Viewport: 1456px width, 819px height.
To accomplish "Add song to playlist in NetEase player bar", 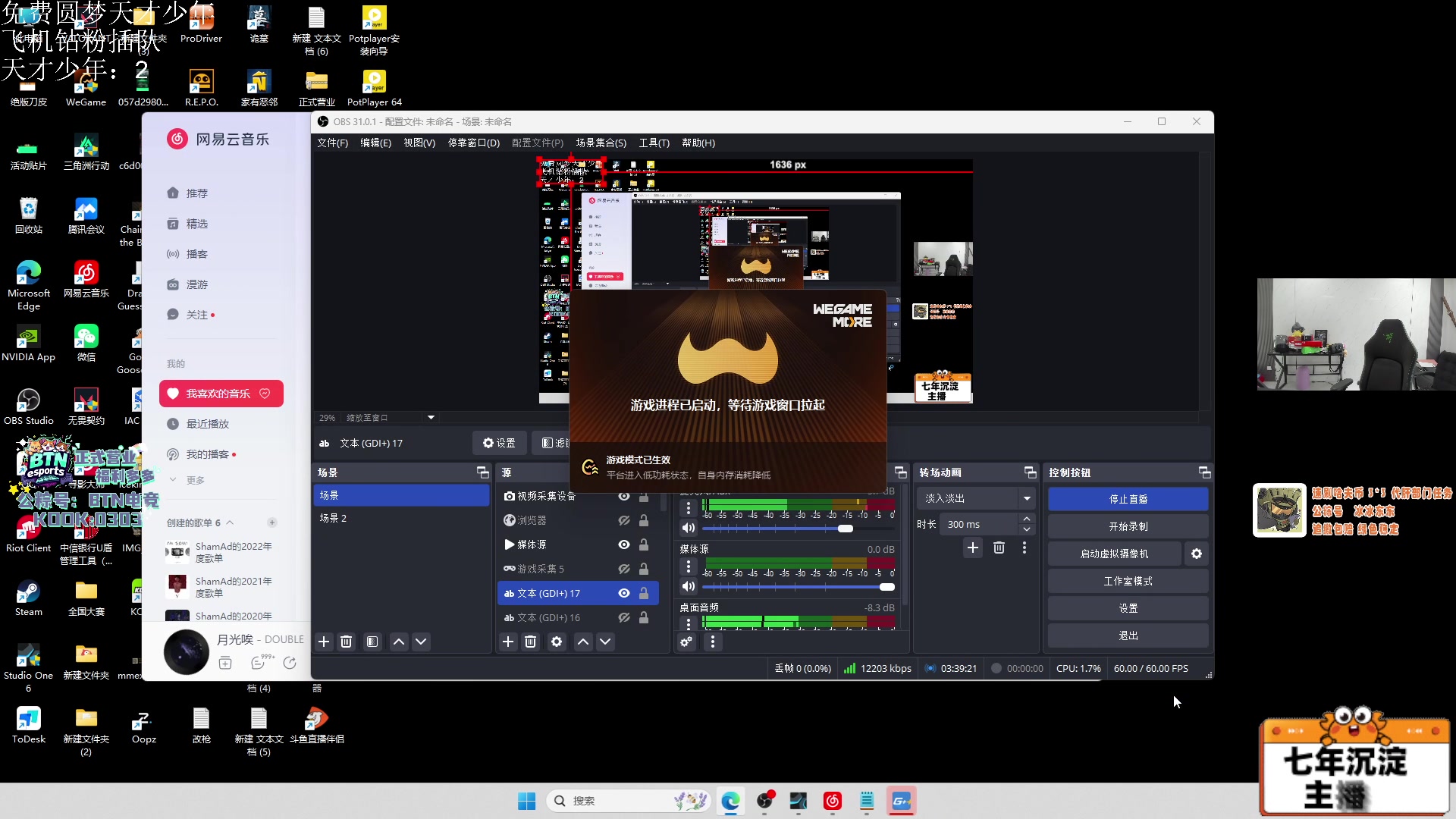I will point(225,663).
